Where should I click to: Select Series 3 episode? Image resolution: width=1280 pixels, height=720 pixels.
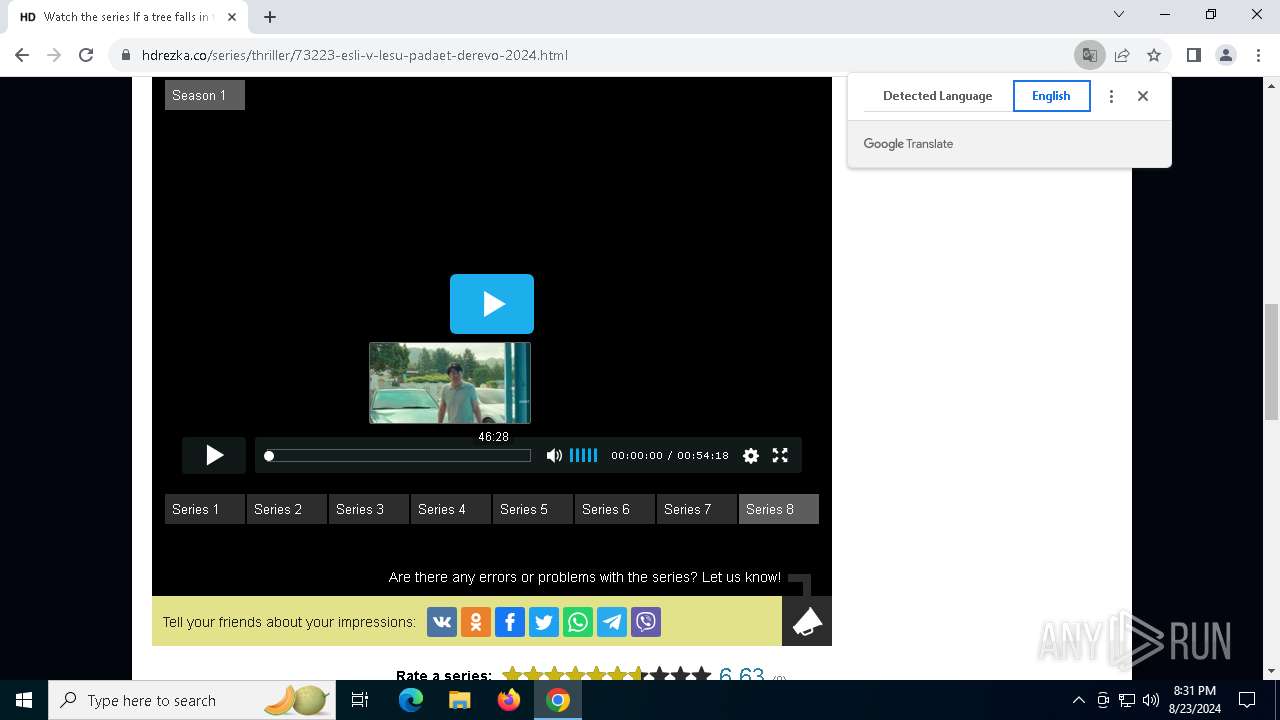[x=369, y=509]
